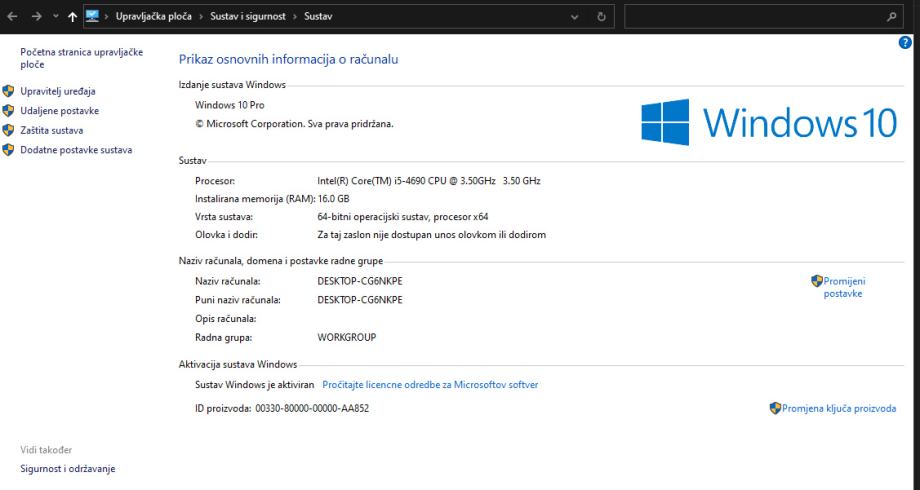Click shield icon beside Upravitelj uređaja
This screenshot has width=920, height=490.
[8, 91]
